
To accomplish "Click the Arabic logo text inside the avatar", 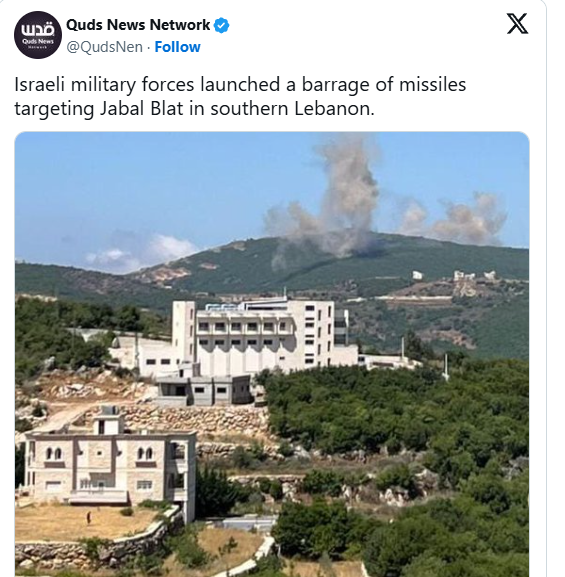I will (38, 29).
